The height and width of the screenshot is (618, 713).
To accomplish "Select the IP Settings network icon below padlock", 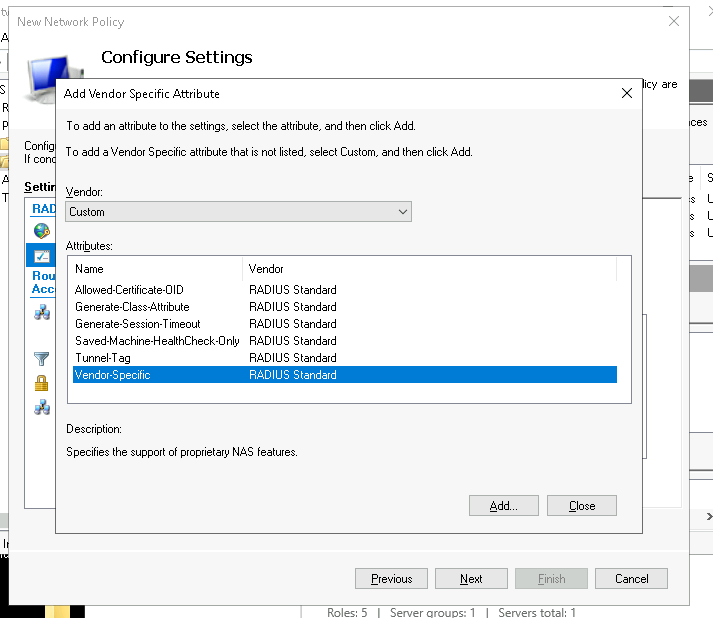I will tap(41, 406).
